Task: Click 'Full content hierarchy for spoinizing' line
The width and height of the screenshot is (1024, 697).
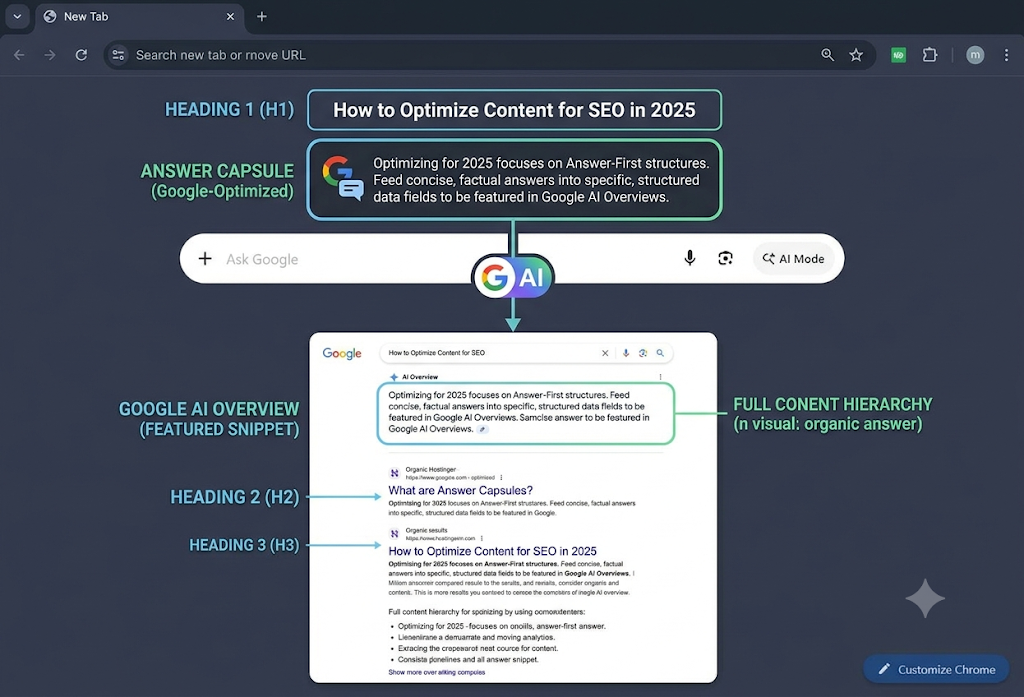Action: point(487,612)
